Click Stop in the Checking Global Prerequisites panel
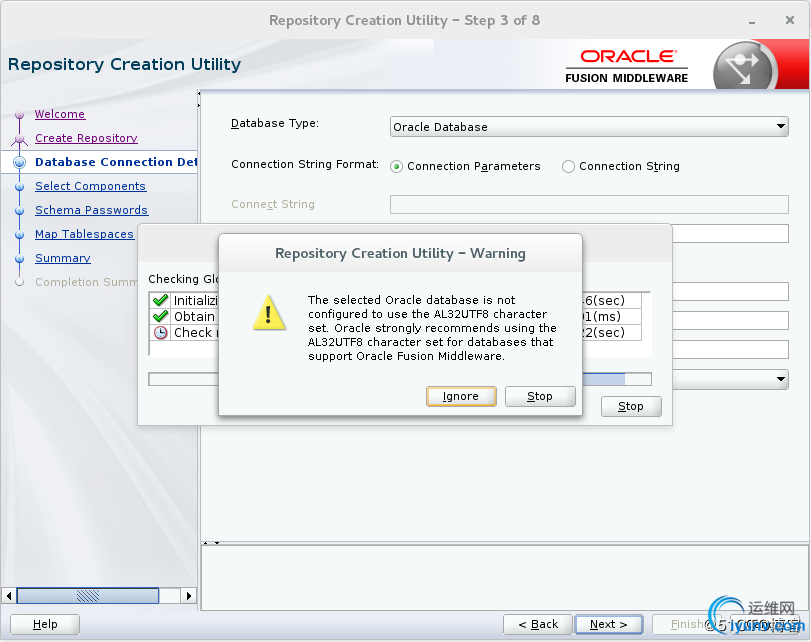 [x=631, y=406]
